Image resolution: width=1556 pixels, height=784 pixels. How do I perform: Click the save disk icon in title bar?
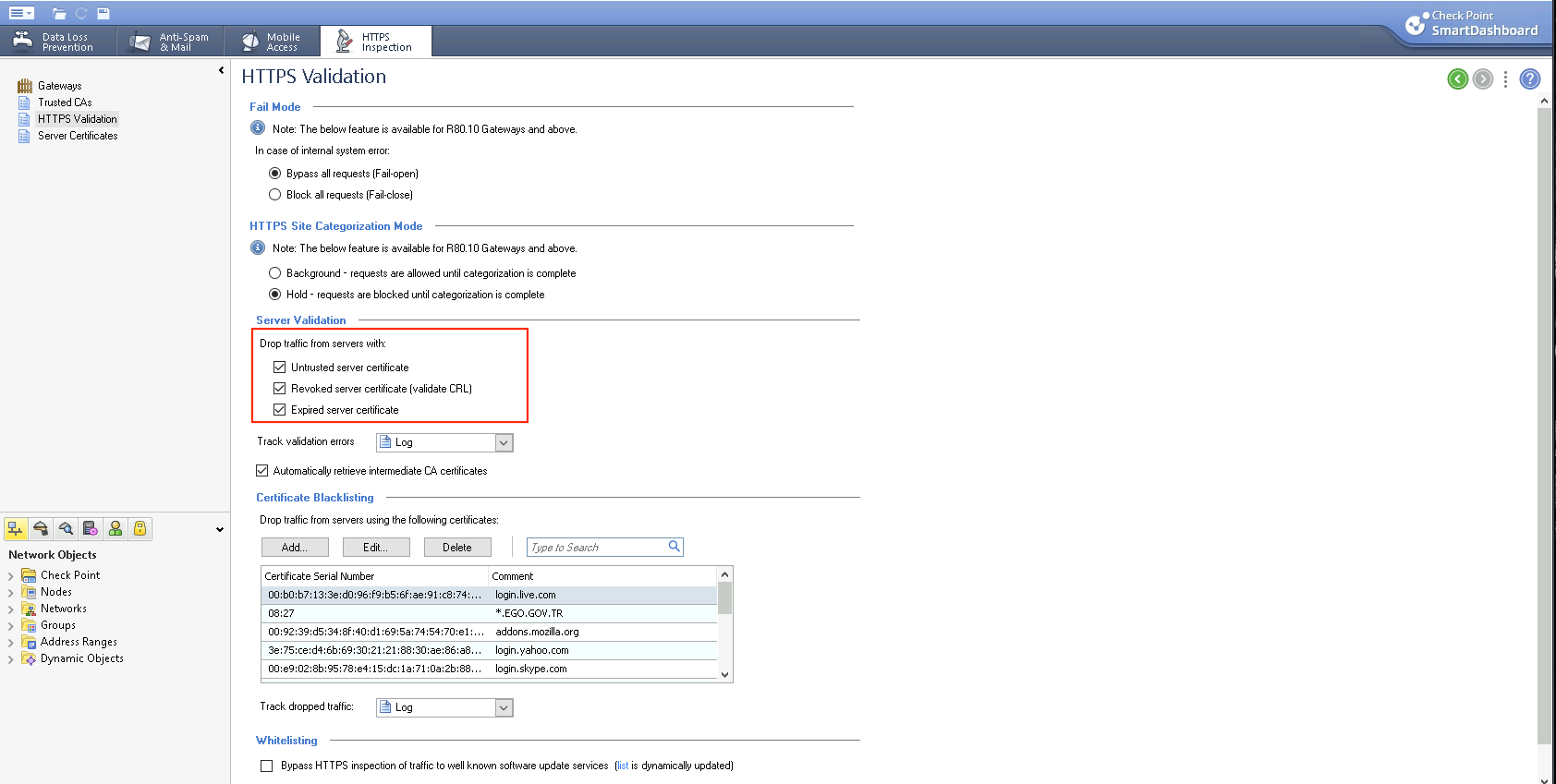(x=103, y=13)
